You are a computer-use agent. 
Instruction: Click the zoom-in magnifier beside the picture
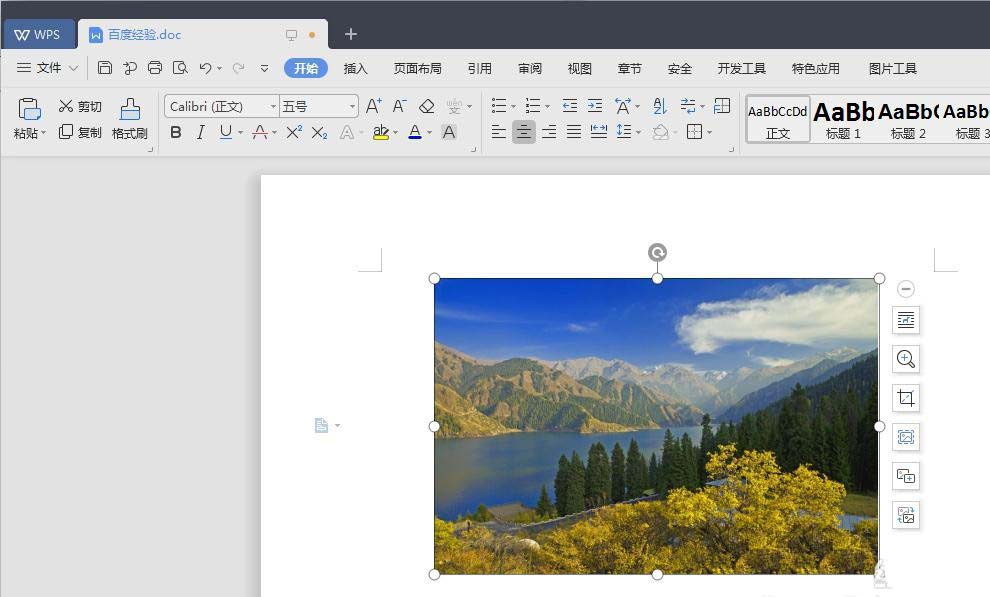(906, 359)
